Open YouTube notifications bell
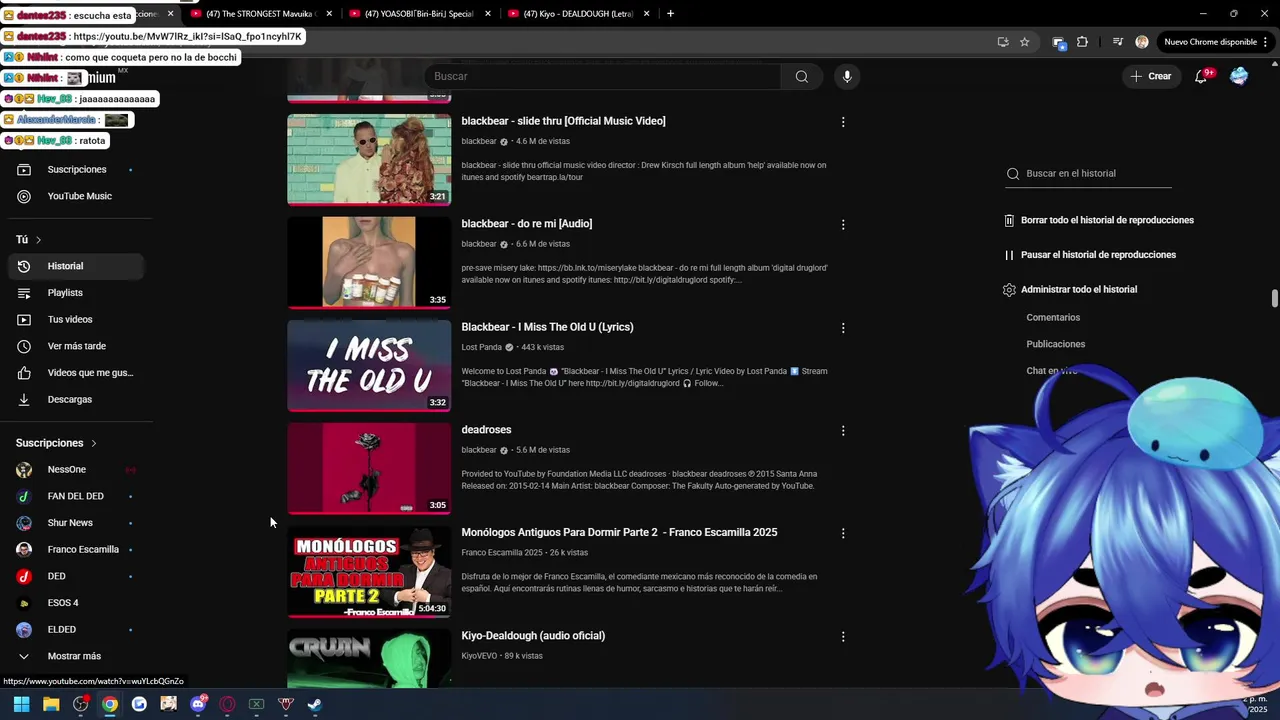 point(1202,76)
